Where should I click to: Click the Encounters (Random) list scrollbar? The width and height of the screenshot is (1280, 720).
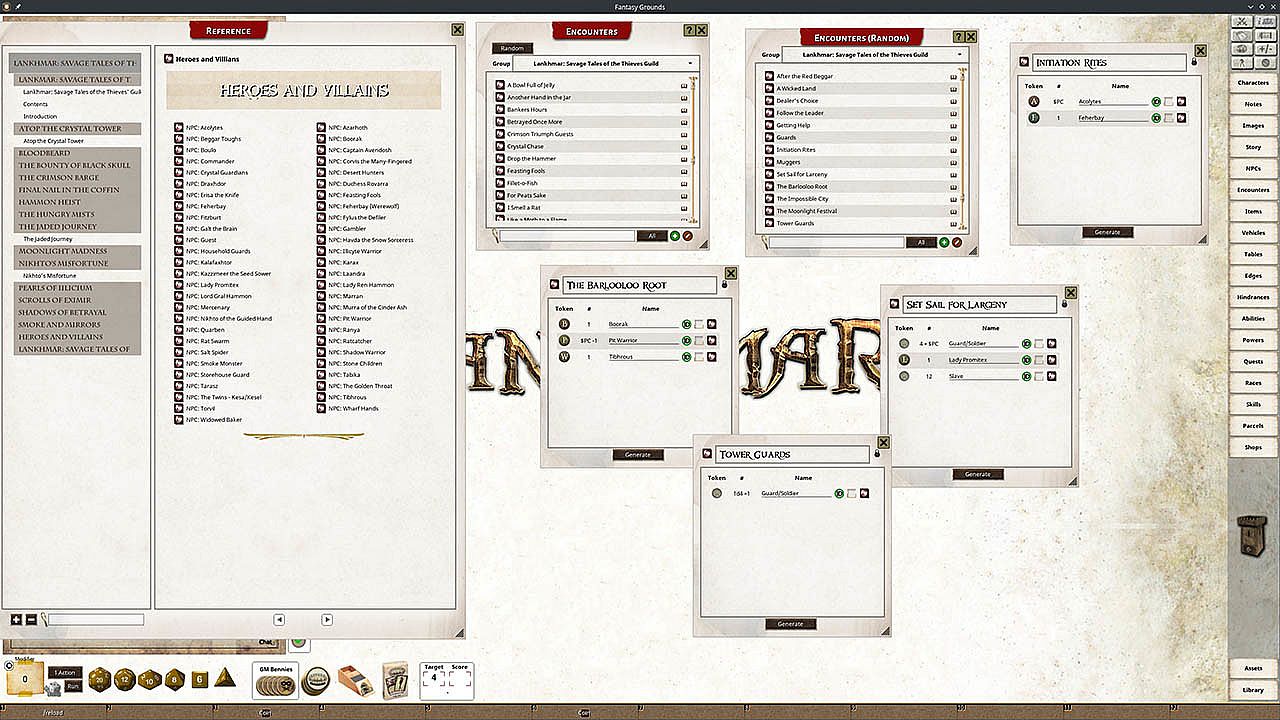(x=962, y=150)
